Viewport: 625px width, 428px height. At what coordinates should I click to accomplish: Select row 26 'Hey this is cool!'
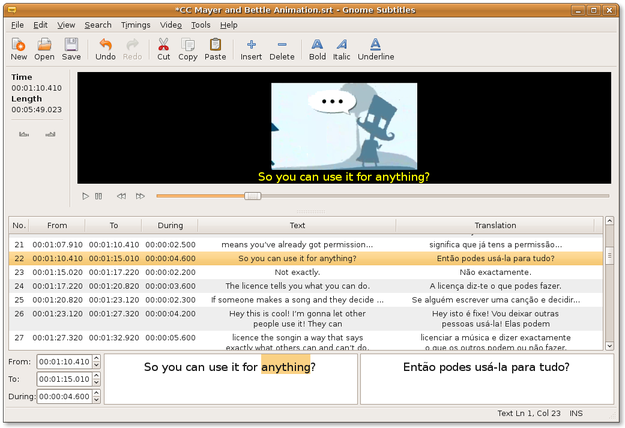306,318
